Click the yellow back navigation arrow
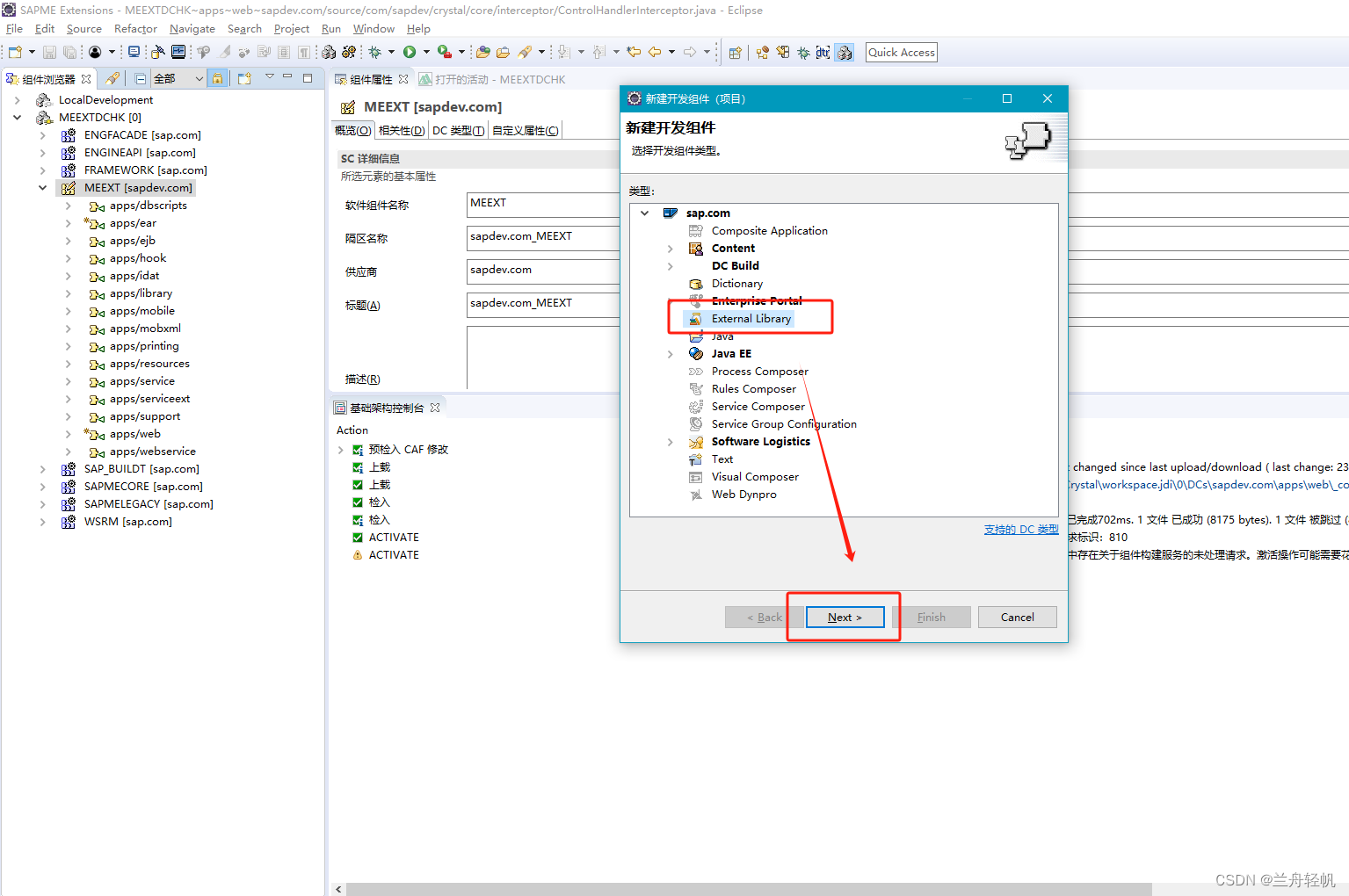Viewport: 1349px width, 896px height. pos(655,53)
